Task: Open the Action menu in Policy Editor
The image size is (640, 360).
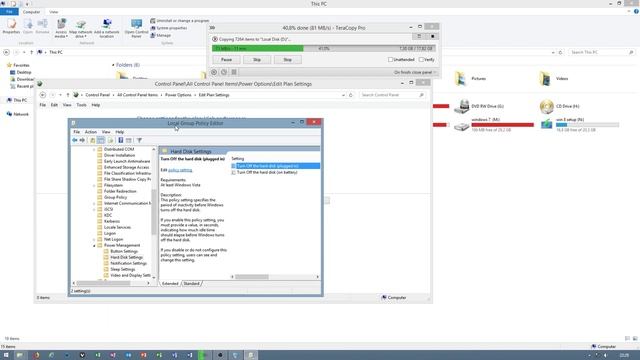Action: click(x=91, y=132)
